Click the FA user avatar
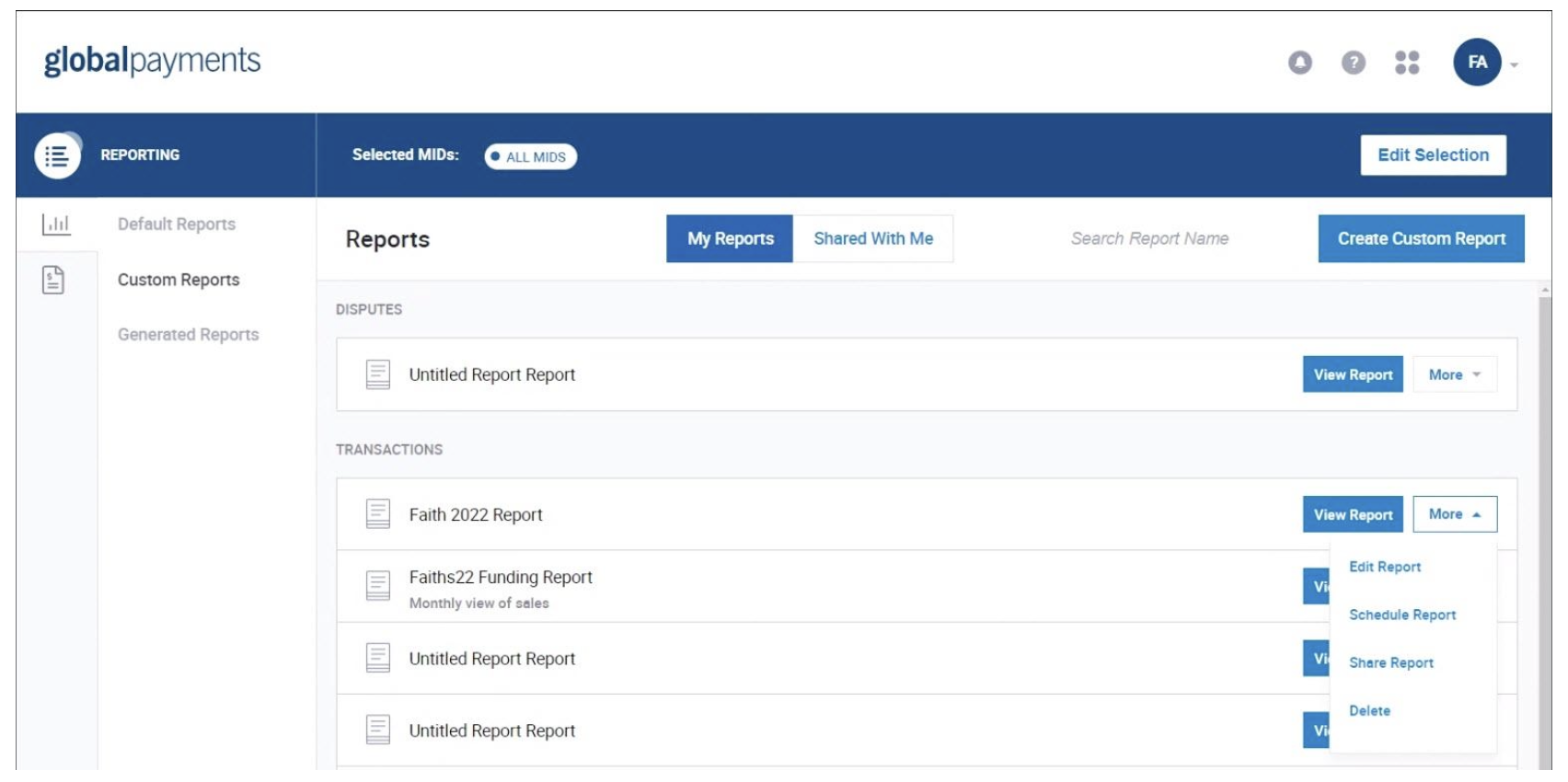The height and width of the screenshot is (782, 1568). coord(1477,63)
